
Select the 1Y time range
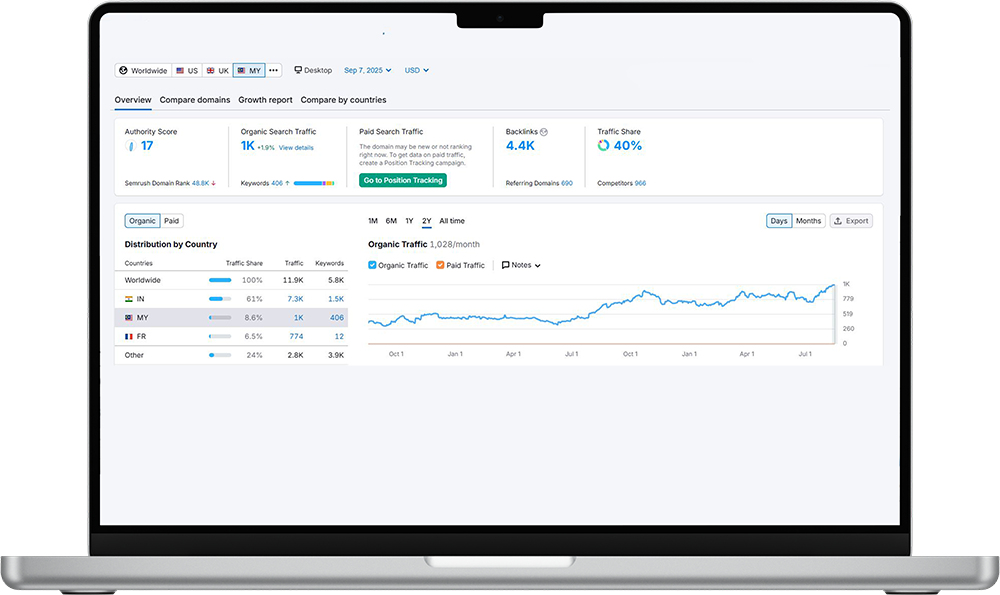pos(409,221)
